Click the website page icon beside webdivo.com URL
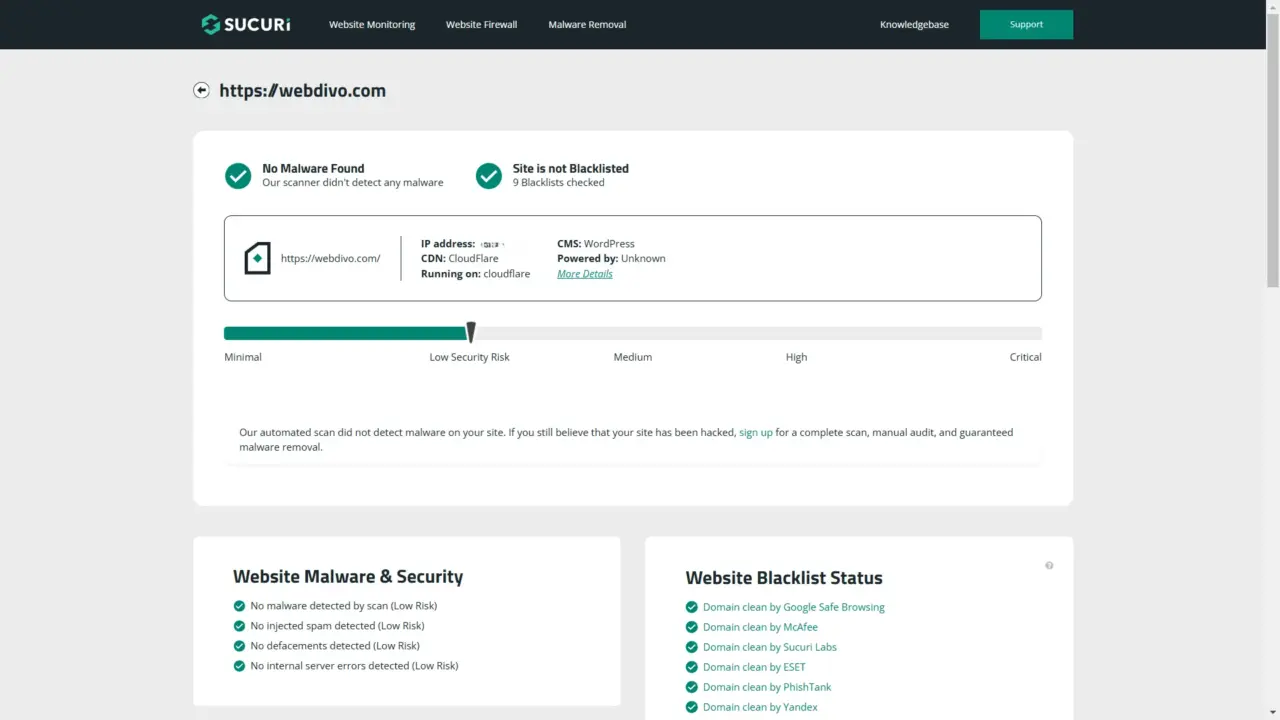This screenshot has width=1280, height=720. [257, 258]
